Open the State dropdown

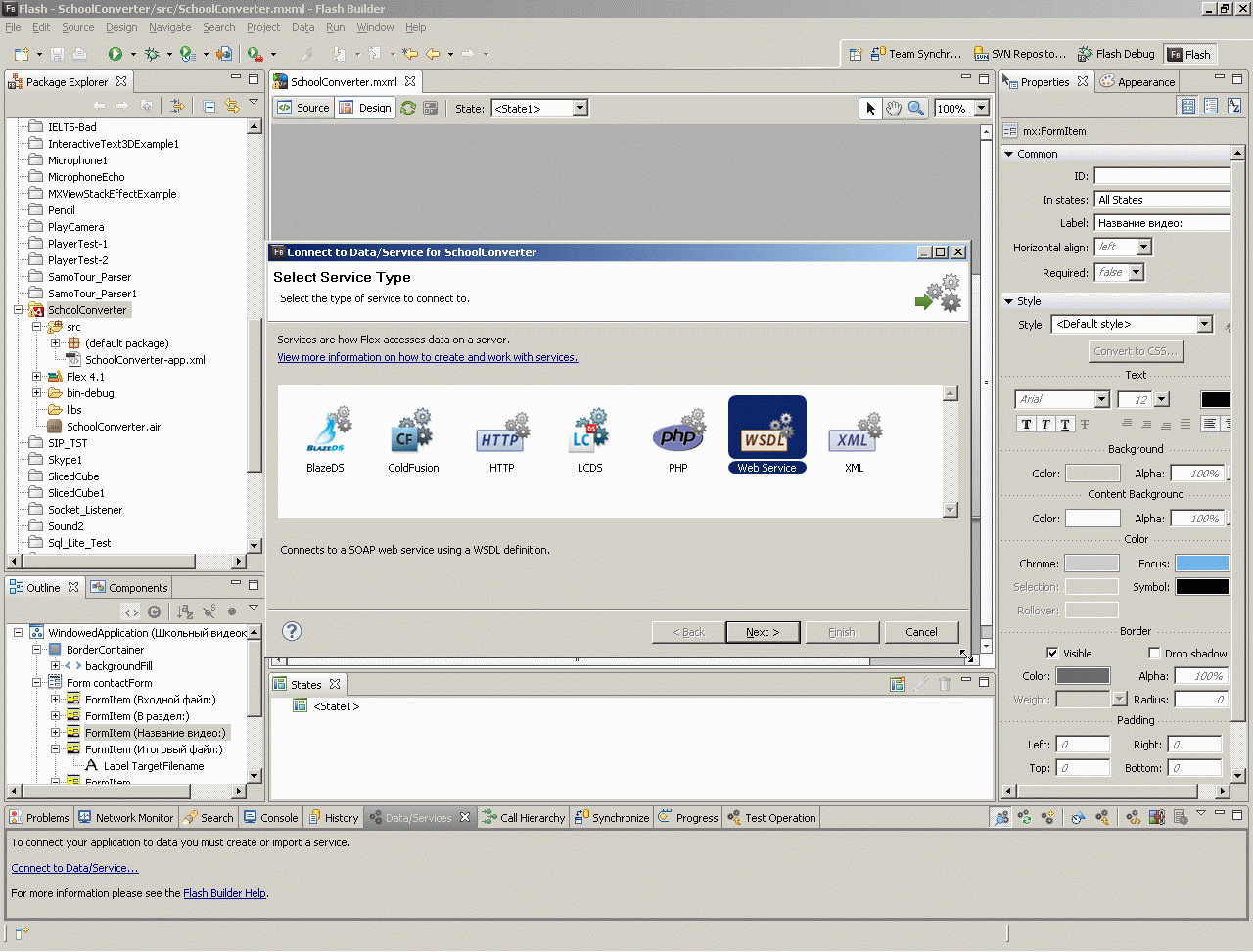pyautogui.click(x=580, y=109)
